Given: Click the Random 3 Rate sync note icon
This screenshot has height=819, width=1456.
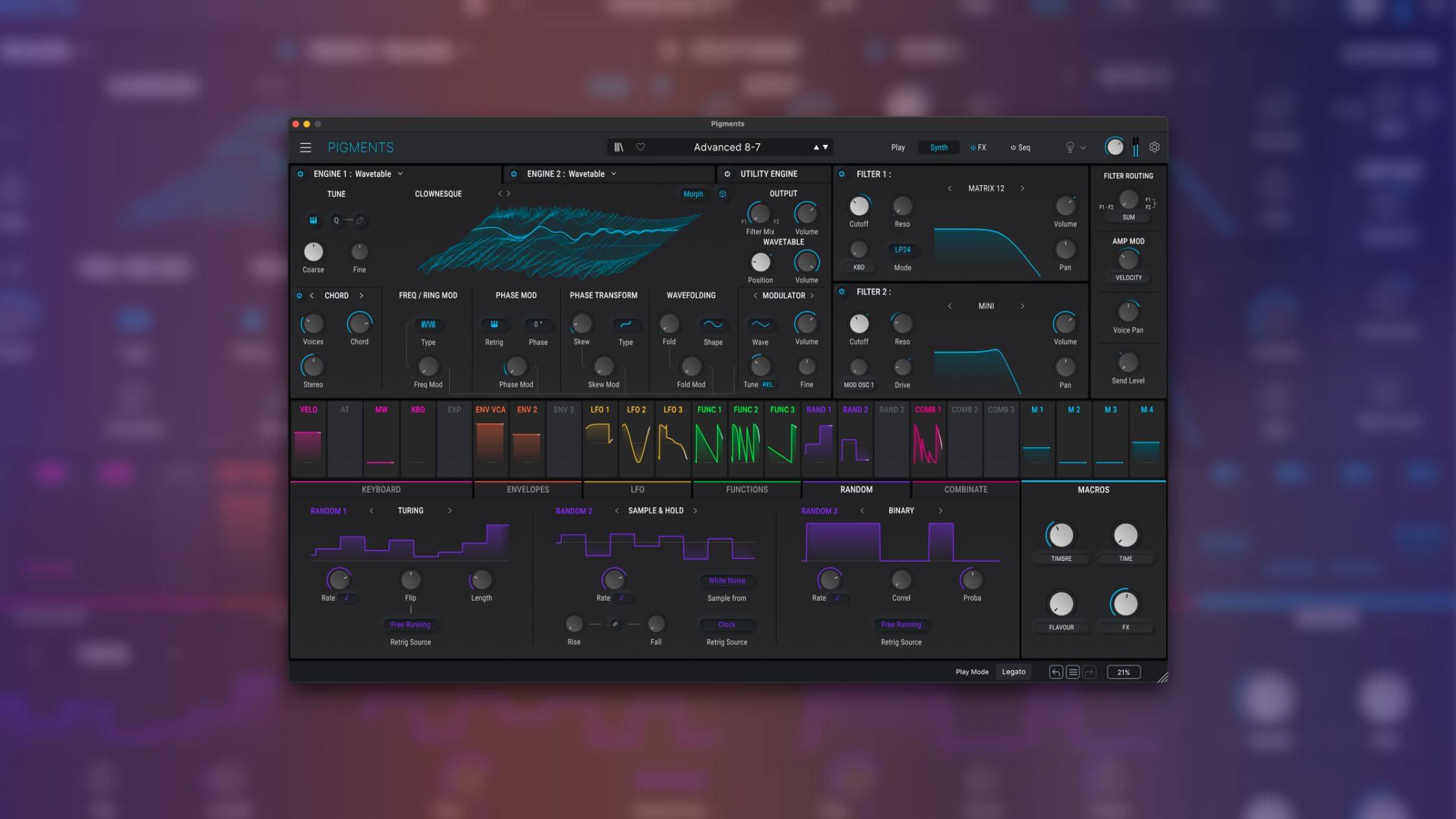Looking at the screenshot, I should click(837, 598).
